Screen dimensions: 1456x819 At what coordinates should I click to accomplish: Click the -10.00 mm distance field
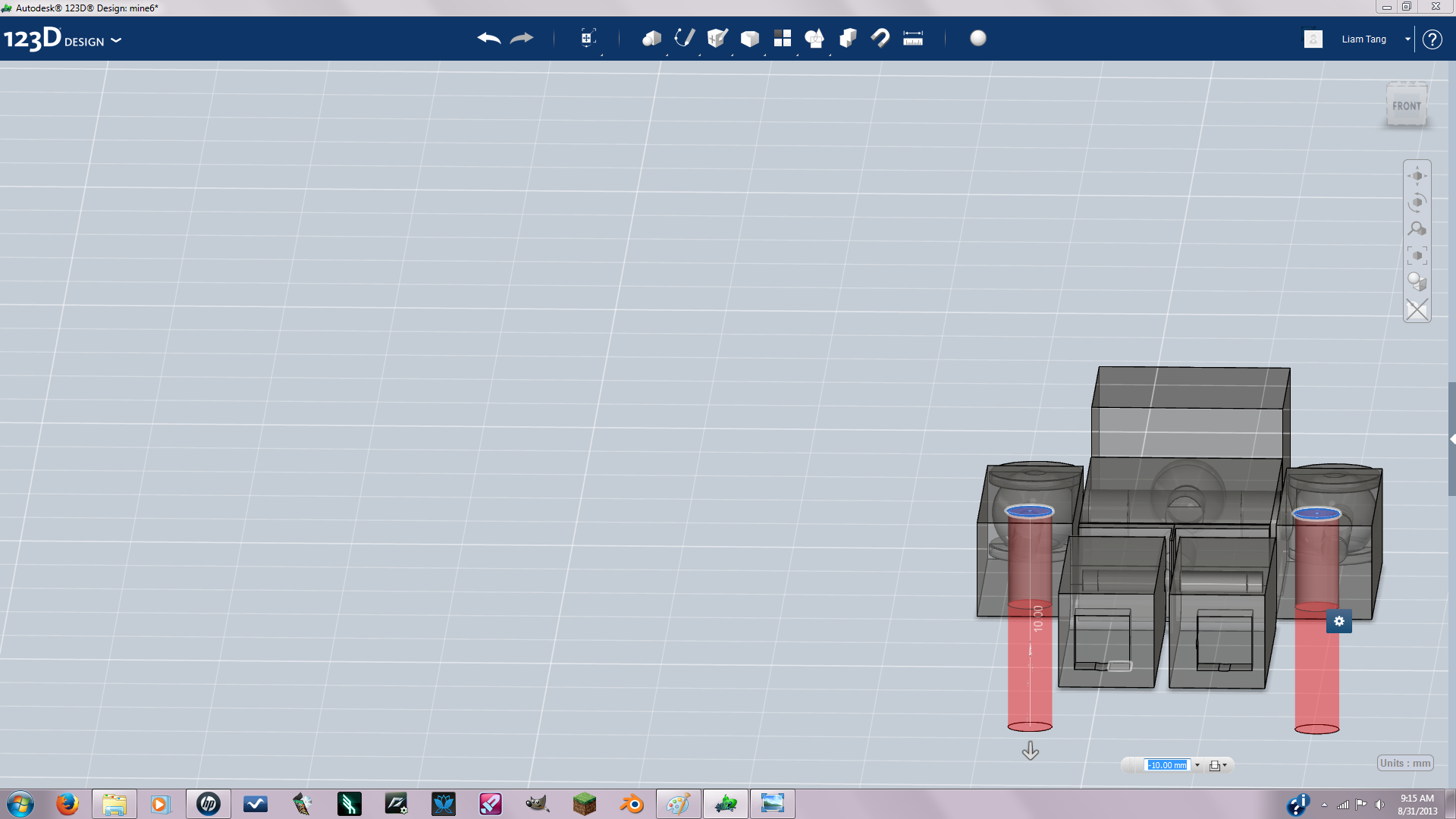(1167, 765)
